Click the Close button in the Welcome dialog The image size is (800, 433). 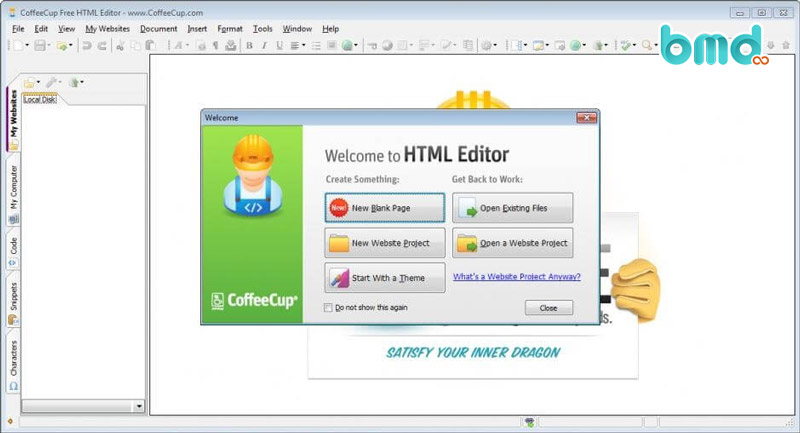point(548,308)
